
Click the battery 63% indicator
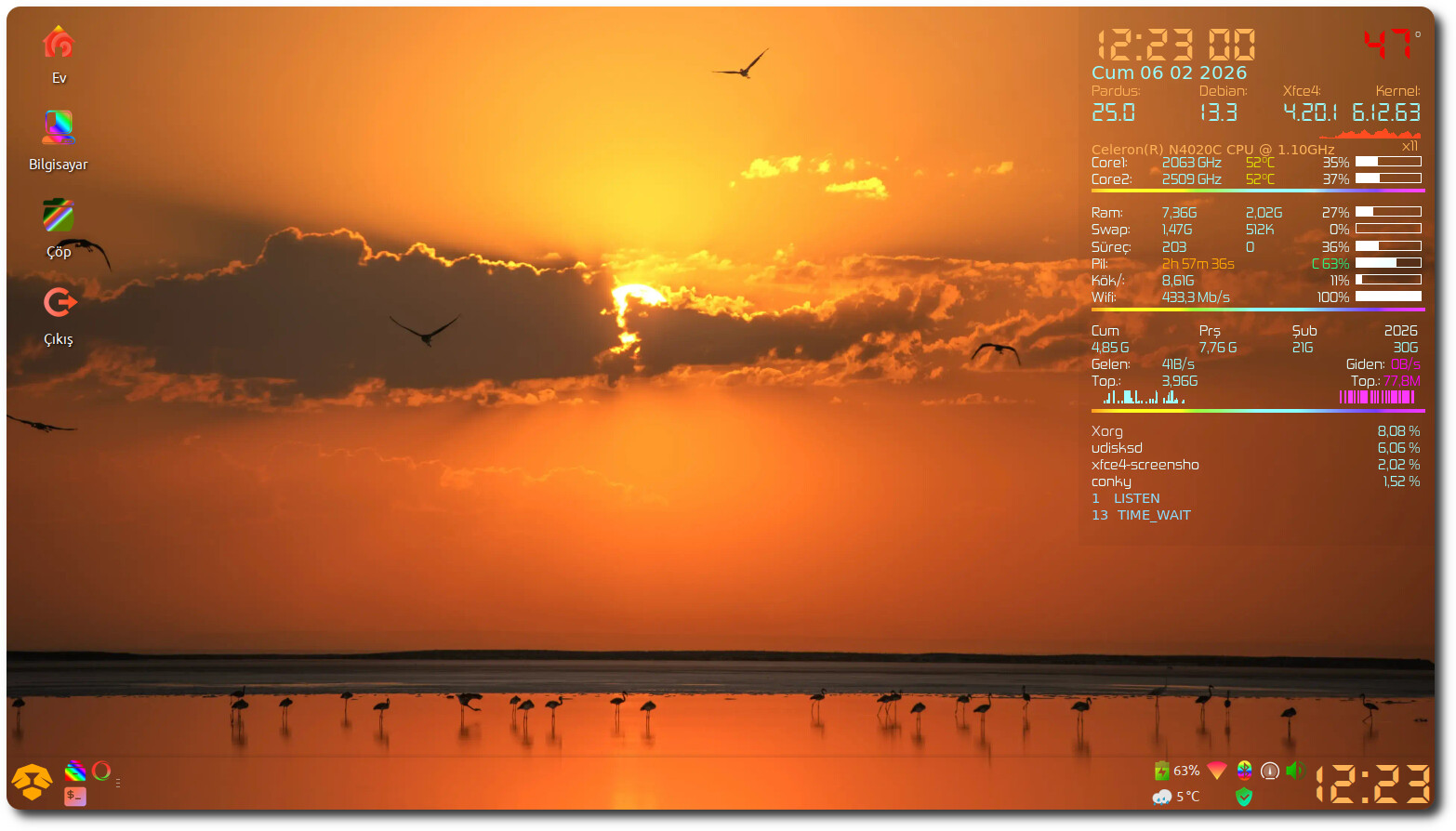[x=1176, y=771]
